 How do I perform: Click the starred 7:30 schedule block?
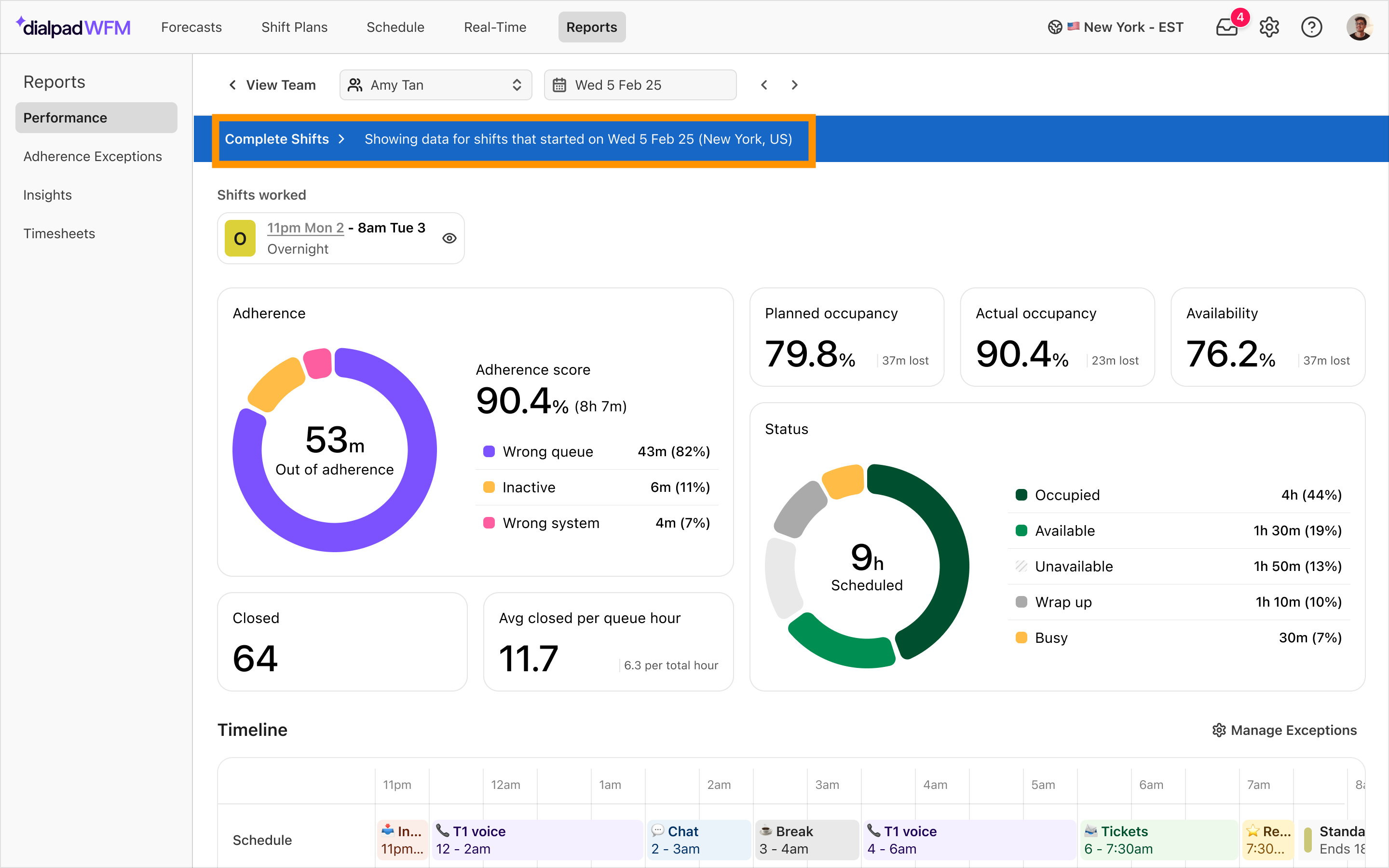pyautogui.click(x=1268, y=840)
